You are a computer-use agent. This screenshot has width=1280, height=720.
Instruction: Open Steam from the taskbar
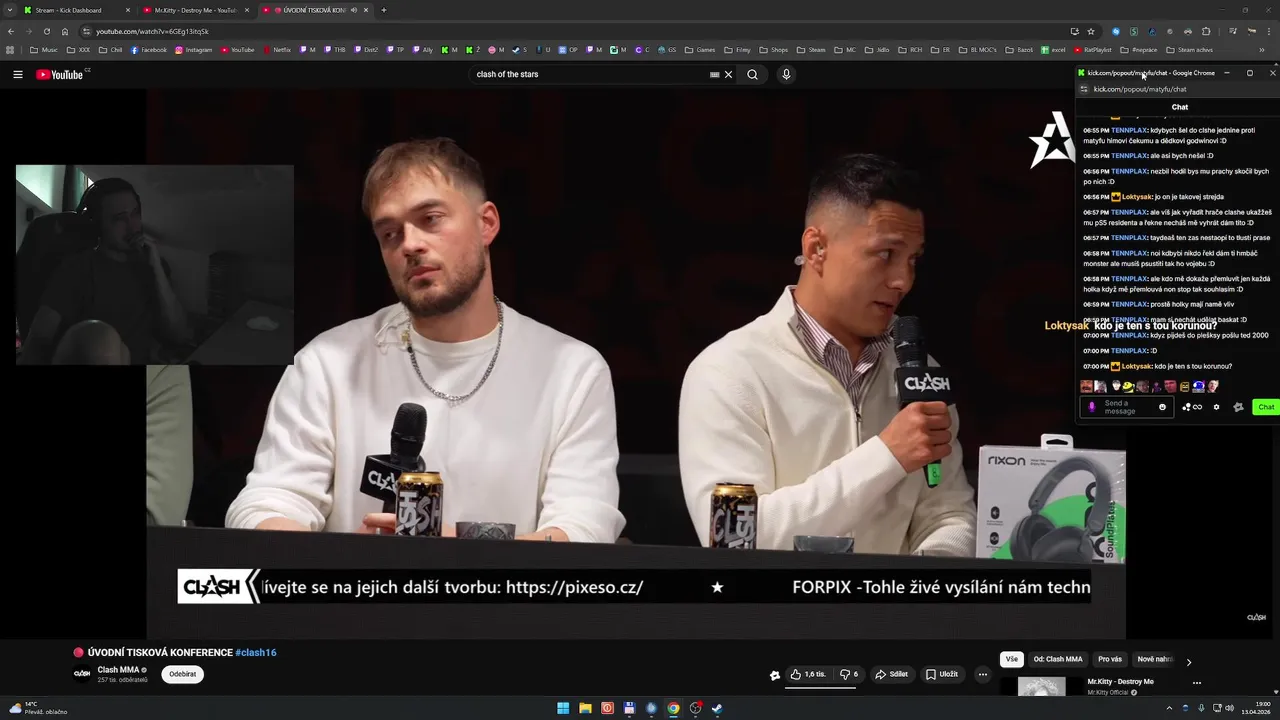point(717,708)
